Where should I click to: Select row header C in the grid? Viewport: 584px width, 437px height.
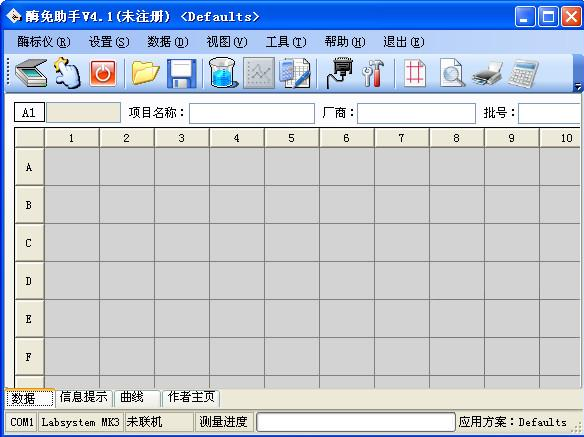29,243
